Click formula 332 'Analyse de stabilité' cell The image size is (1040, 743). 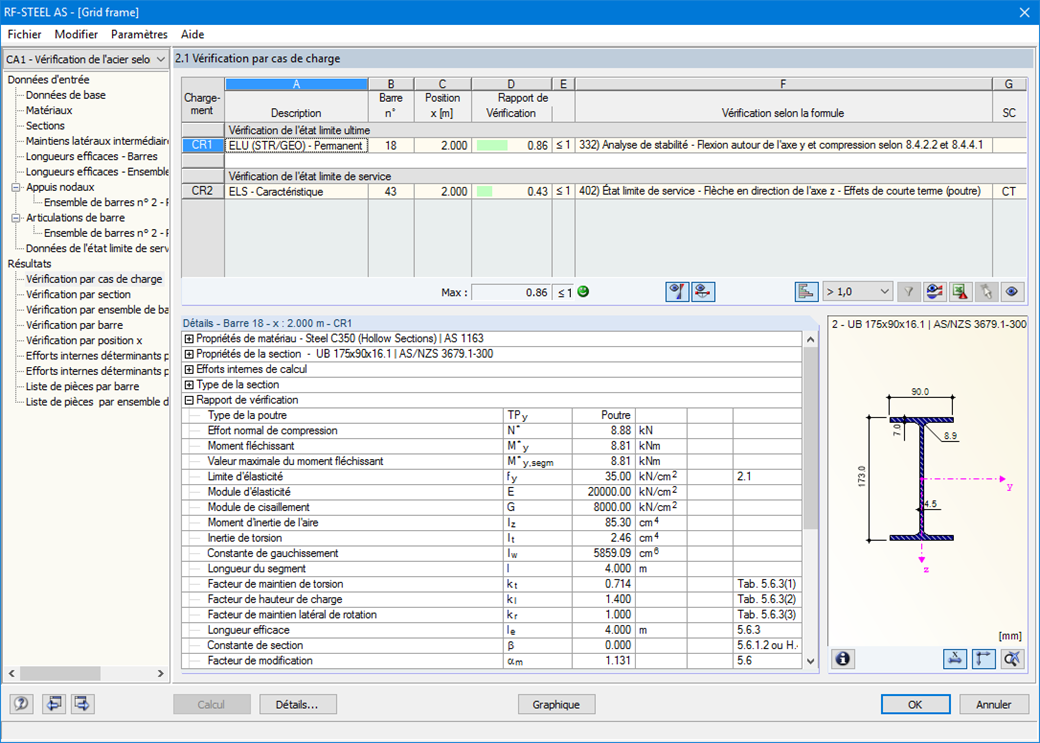pos(783,145)
